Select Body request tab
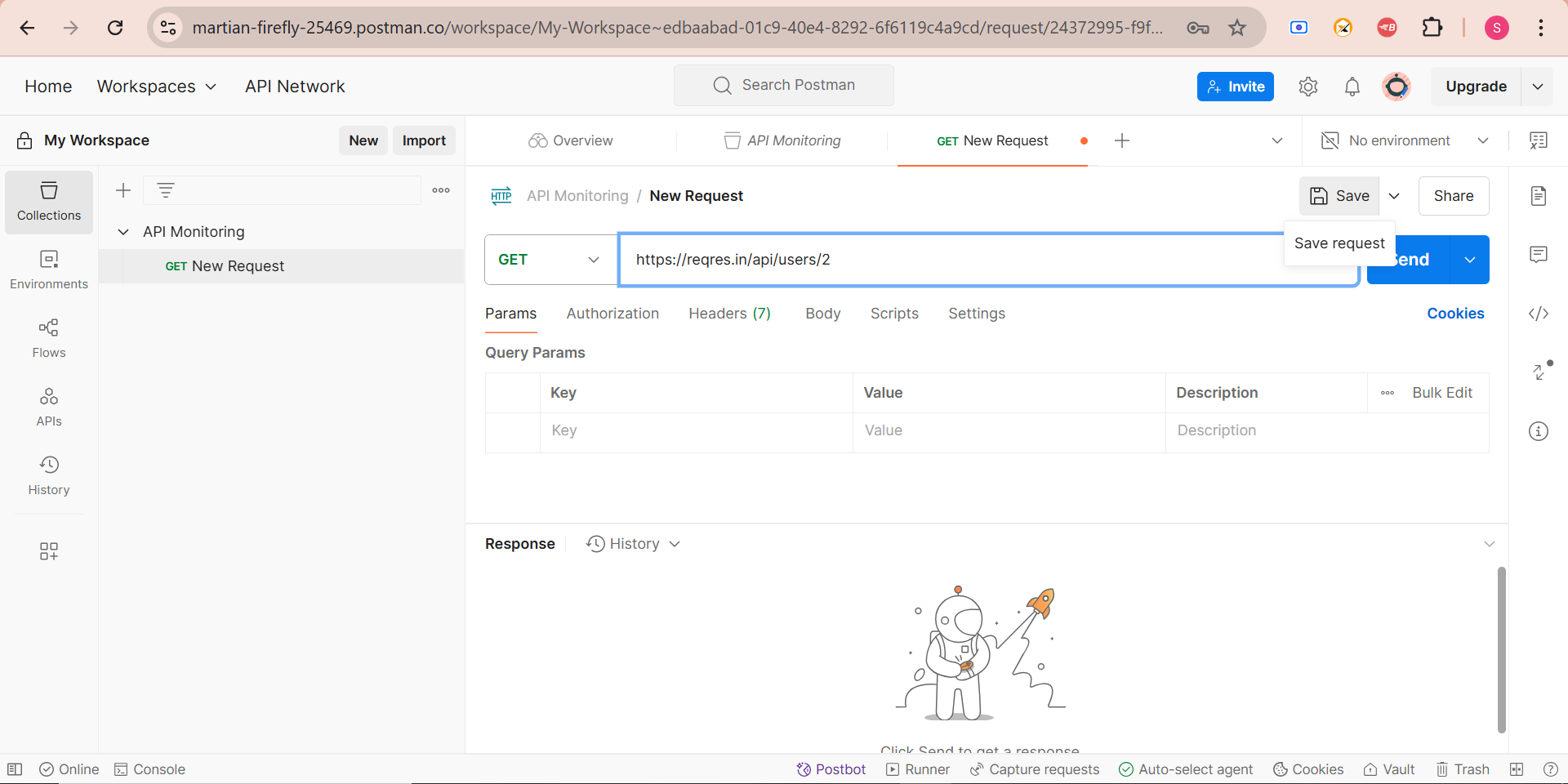The width and height of the screenshot is (1568, 784). (822, 314)
